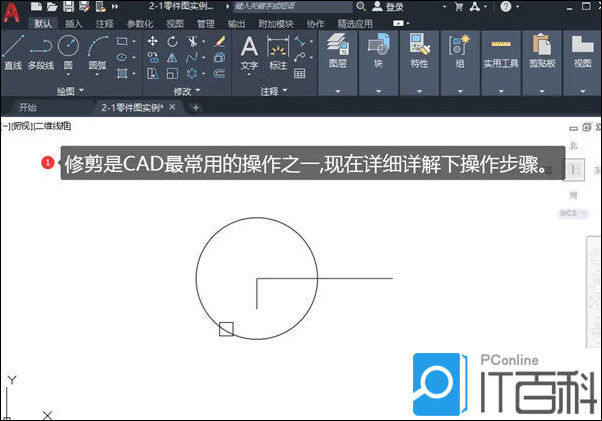Activate the Trim scissors tool
Viewport: 602px width, 421px height.
tap(193, 41)
